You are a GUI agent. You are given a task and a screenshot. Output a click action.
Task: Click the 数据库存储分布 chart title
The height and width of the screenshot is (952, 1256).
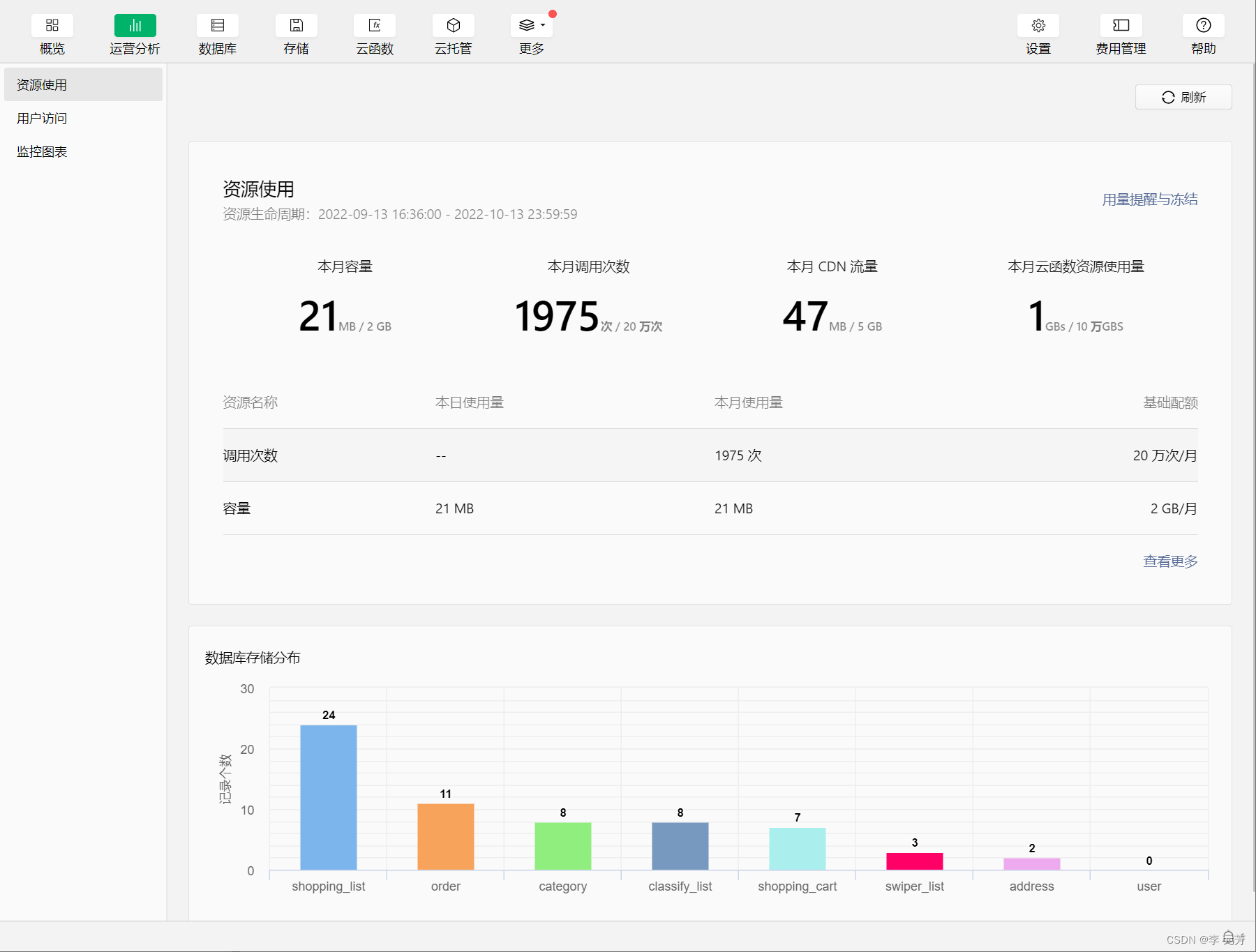point(253,658)
